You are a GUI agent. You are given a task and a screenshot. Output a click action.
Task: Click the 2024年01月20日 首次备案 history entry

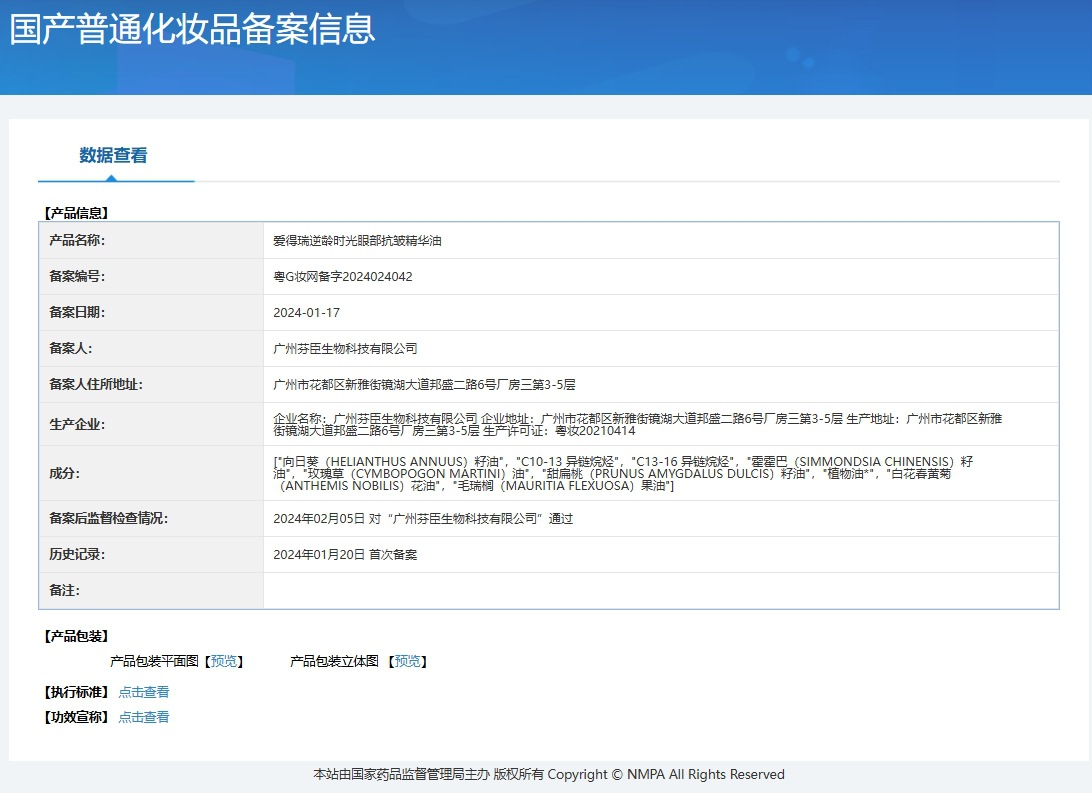tap(345, 555)
